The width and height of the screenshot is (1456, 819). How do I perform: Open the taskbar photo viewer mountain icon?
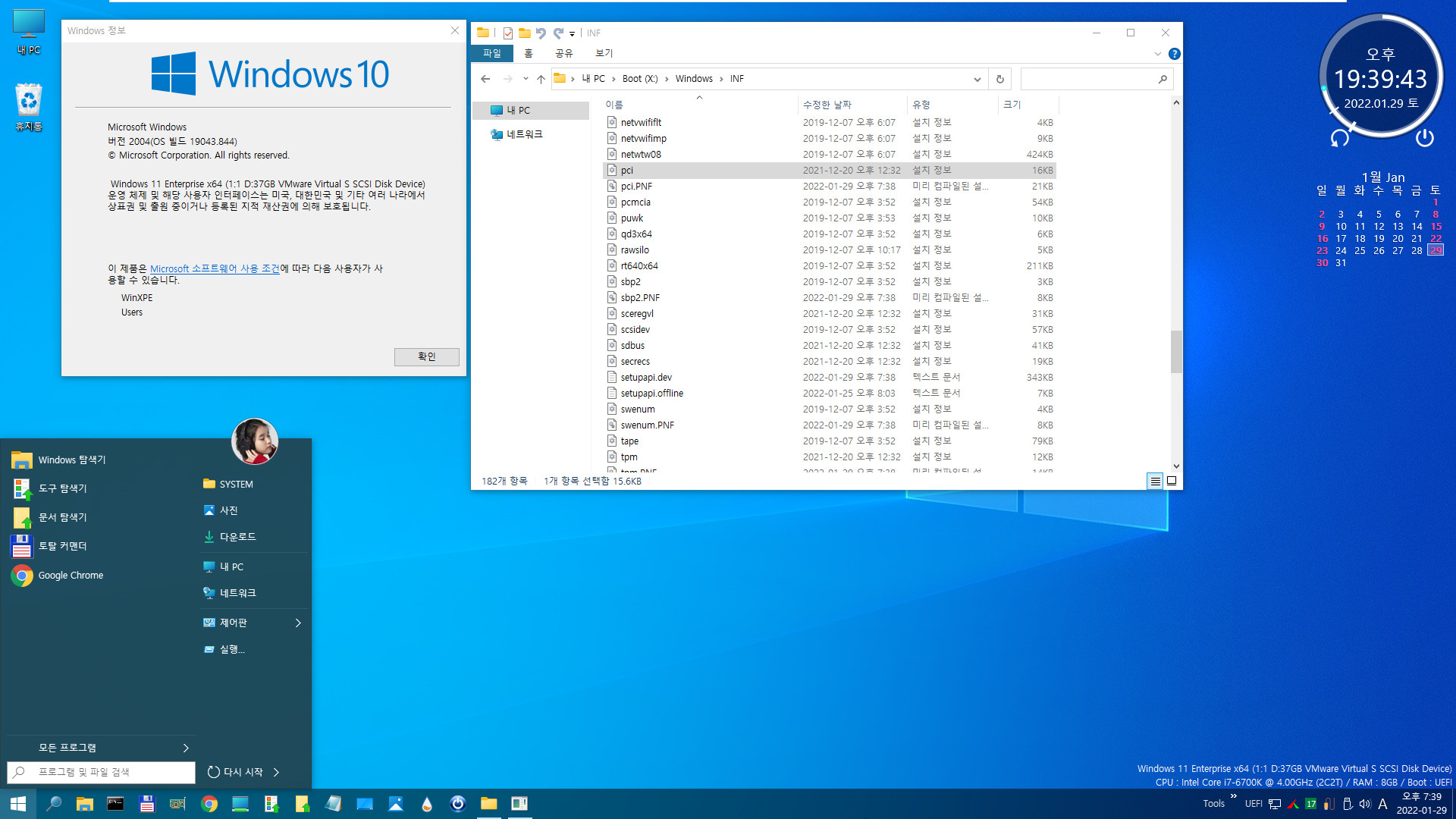point(396,804)
